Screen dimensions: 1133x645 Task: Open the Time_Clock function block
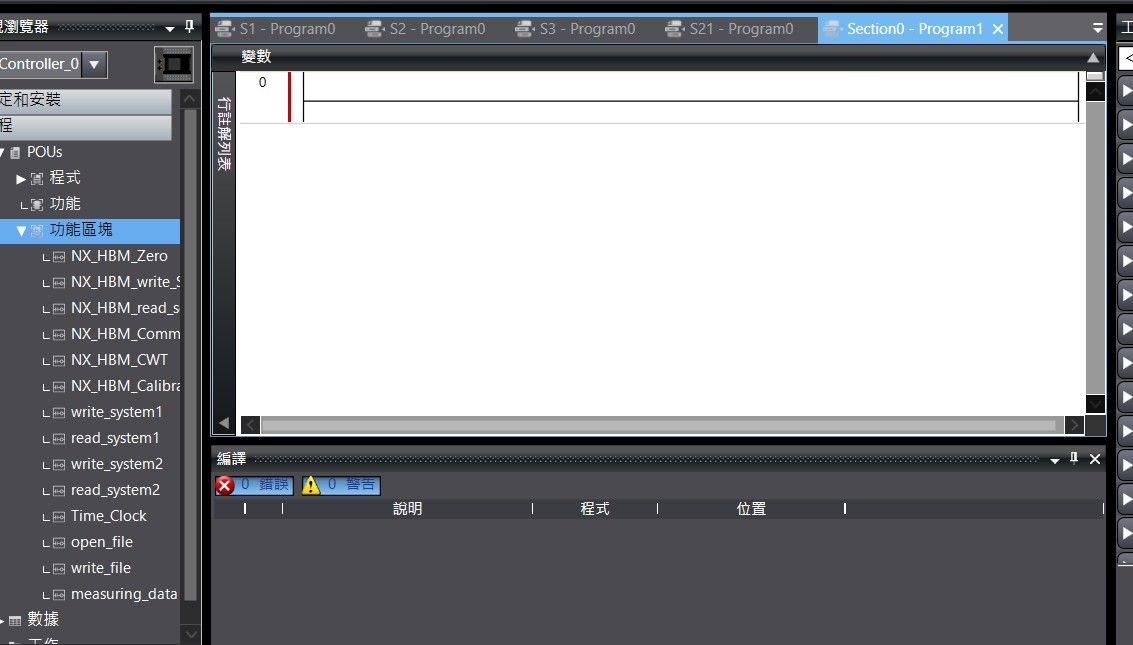(x=108, y=516)
